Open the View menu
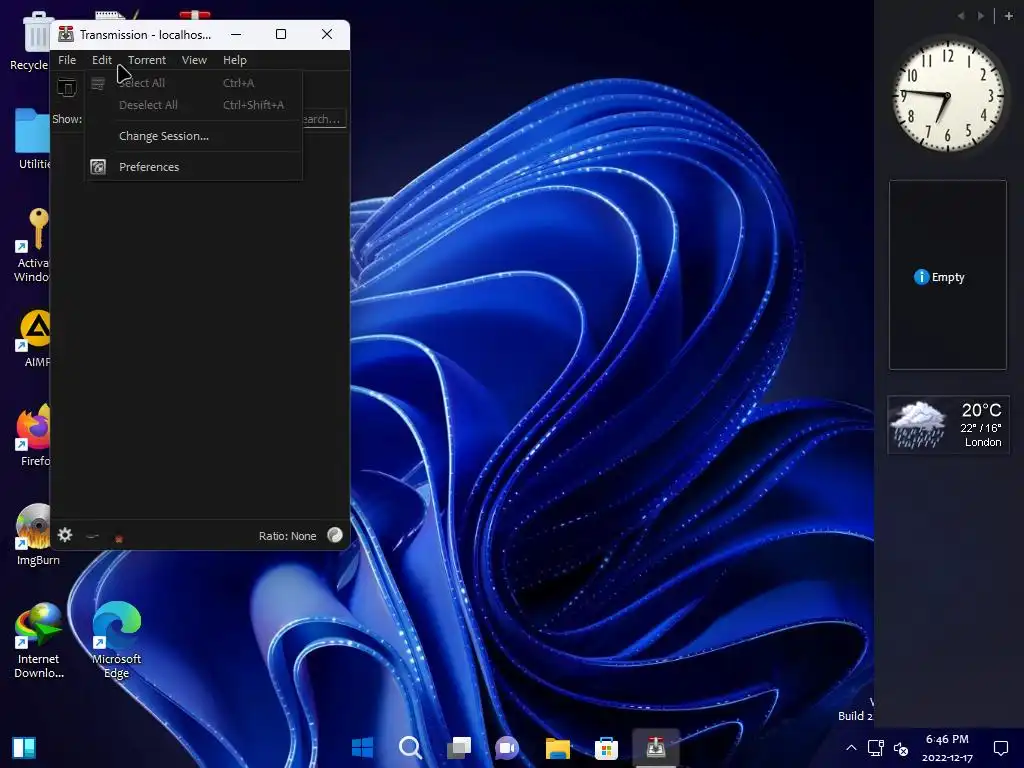The height and width of the screenshot is (768, 1024). [x=194, y=60]
